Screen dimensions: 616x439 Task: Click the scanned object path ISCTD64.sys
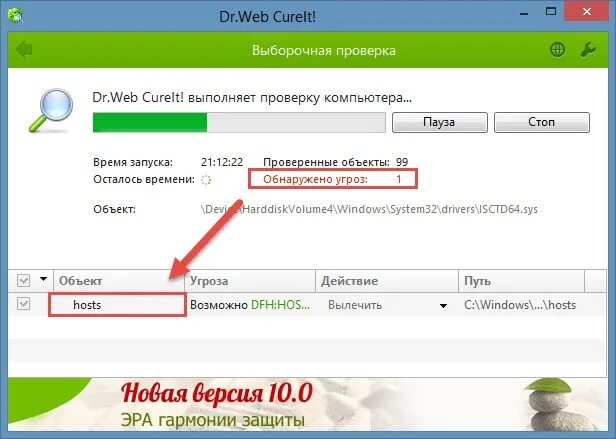pyautogui.click(x=369, y=209)
